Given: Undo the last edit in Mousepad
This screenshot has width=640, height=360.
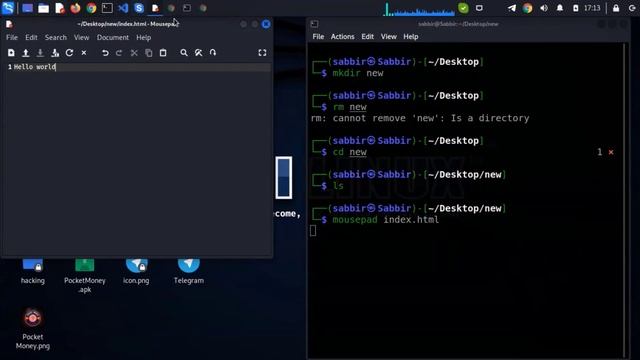Looking at the screenshot, I should coord(105,53).
